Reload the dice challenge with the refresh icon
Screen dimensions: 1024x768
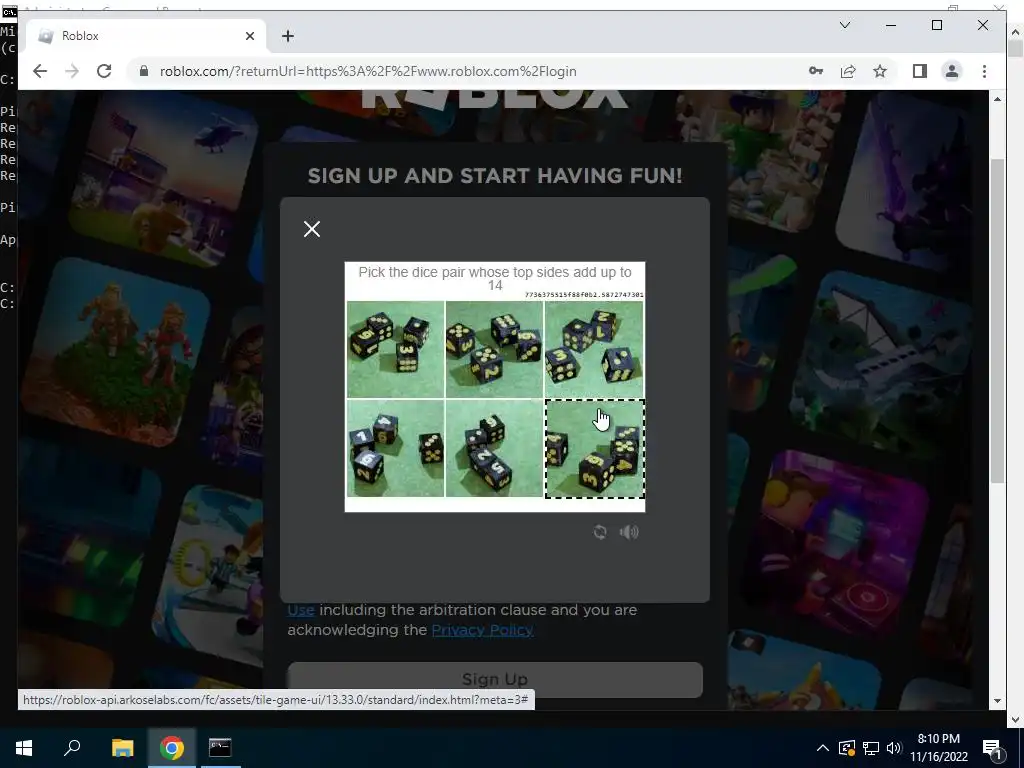[x=600, y=532]
